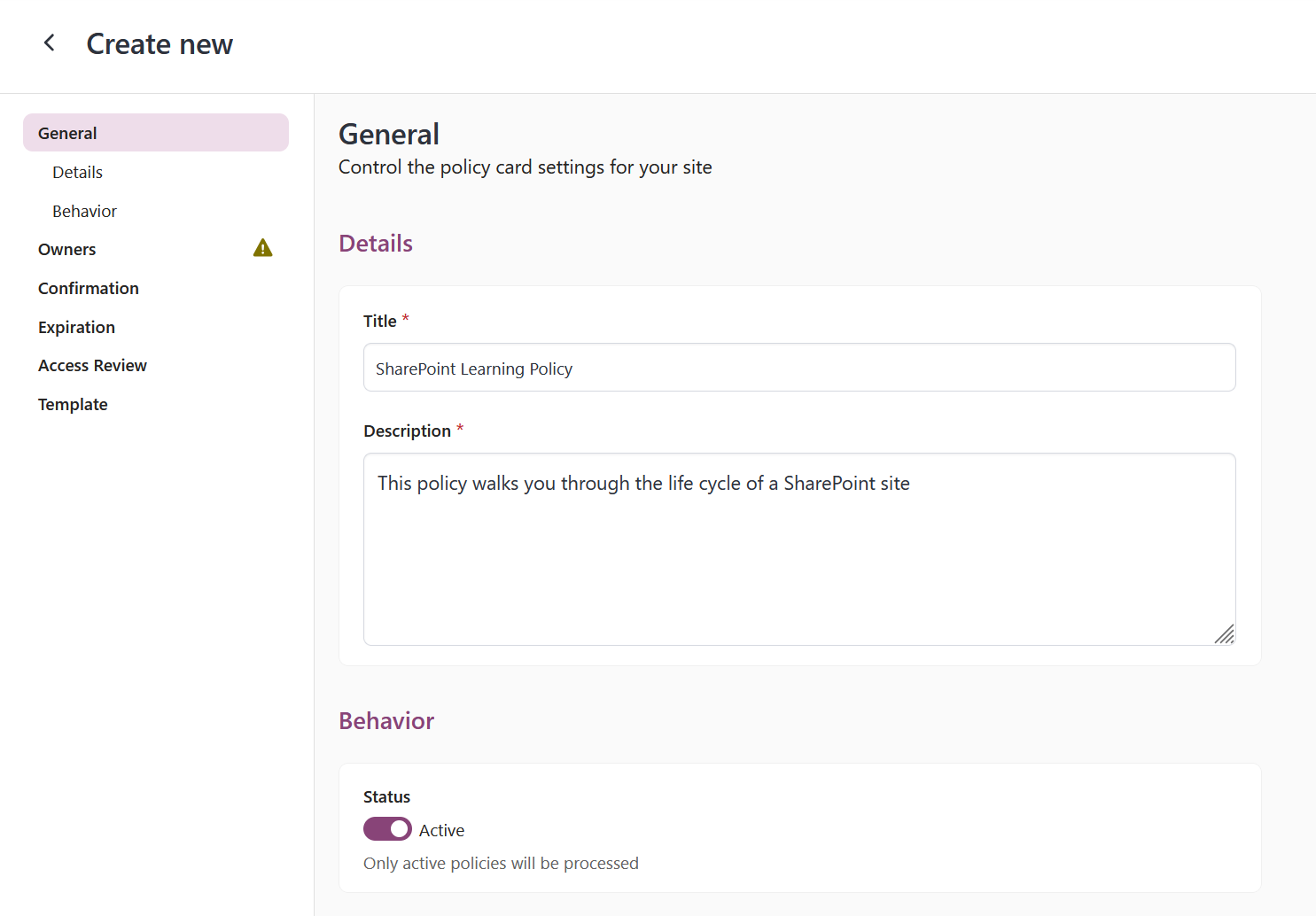1316x916 pixels.
Task: Click the purple Details section heading
Action: [x=376, y=244]
